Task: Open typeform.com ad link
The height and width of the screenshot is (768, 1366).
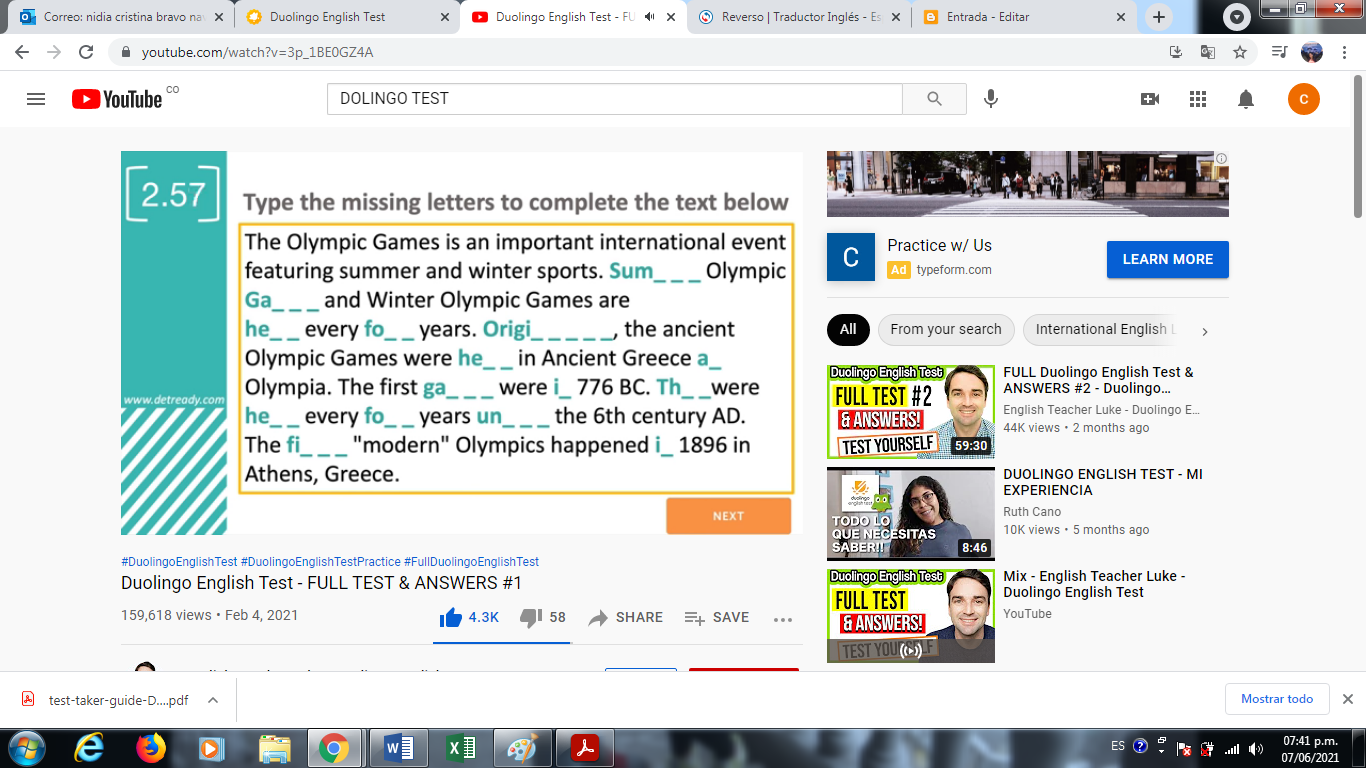Action: (x=954, y=270)
